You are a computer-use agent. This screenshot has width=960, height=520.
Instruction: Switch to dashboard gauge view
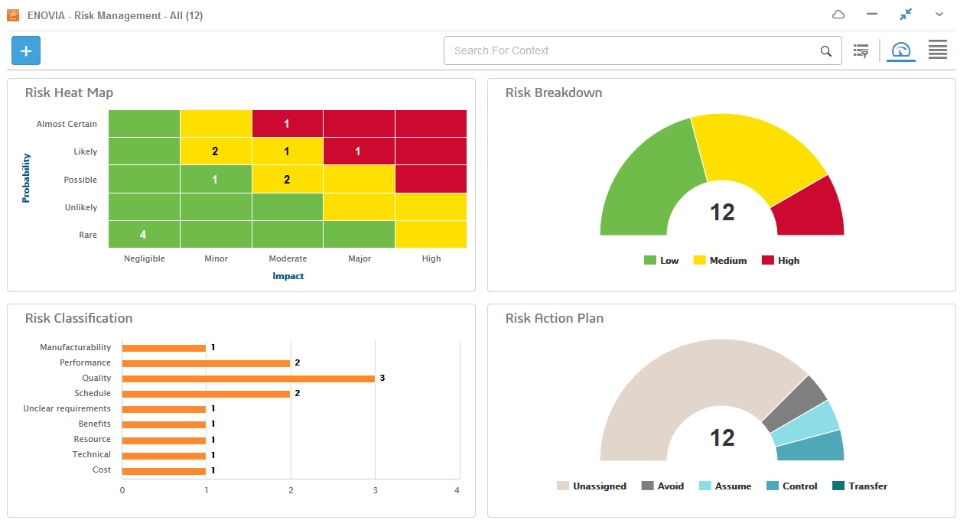[x=901, y=51]
